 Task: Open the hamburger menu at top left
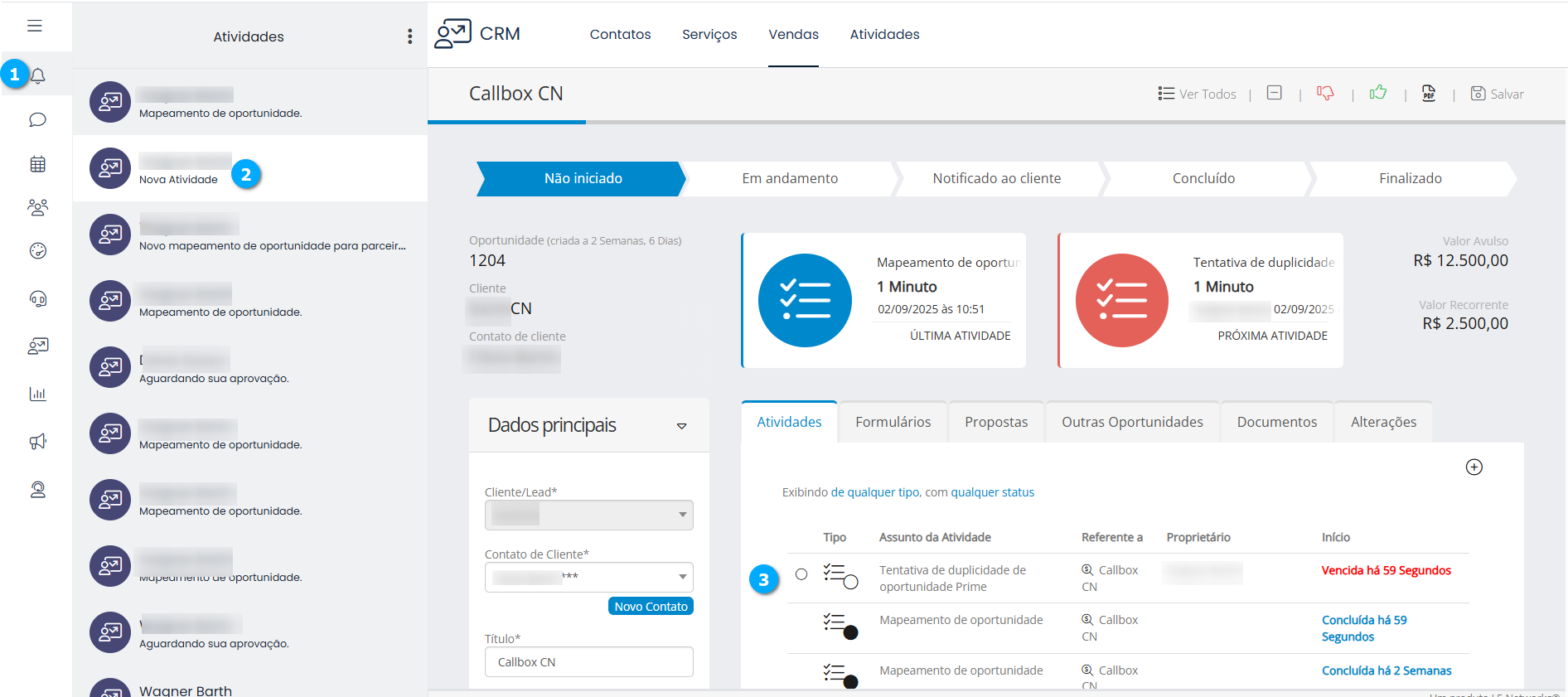click(35, 26)
